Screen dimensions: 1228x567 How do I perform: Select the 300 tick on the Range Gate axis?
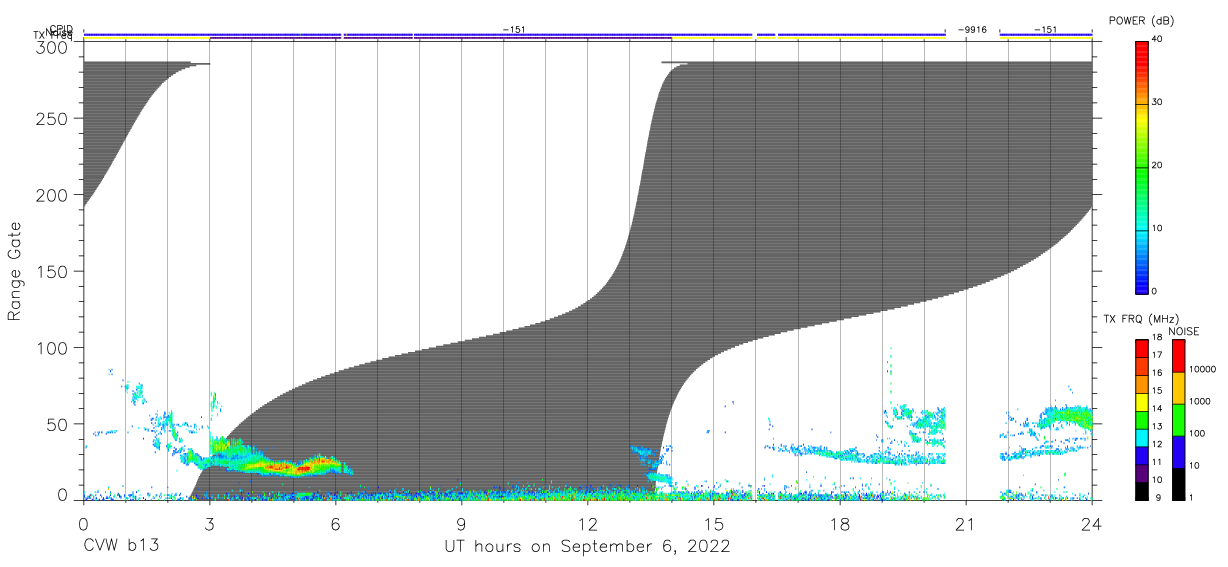click(54, 48)
